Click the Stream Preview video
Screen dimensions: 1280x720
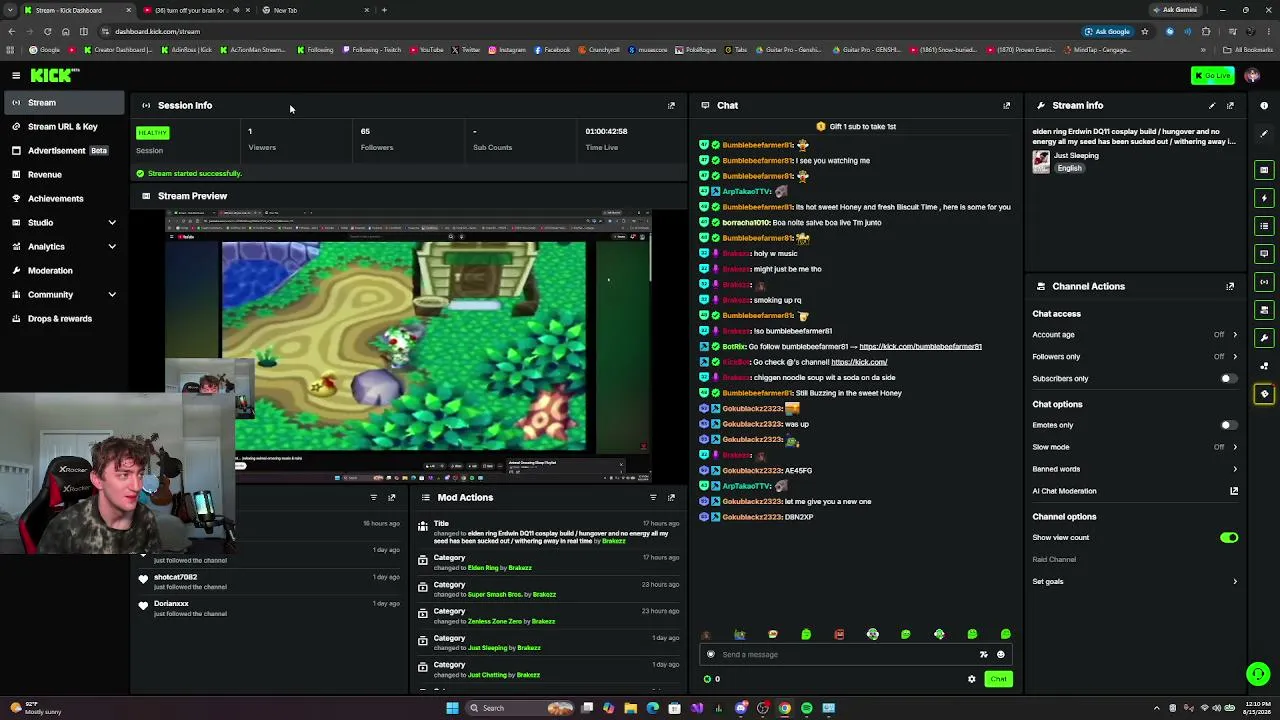[x=408, y=345]
